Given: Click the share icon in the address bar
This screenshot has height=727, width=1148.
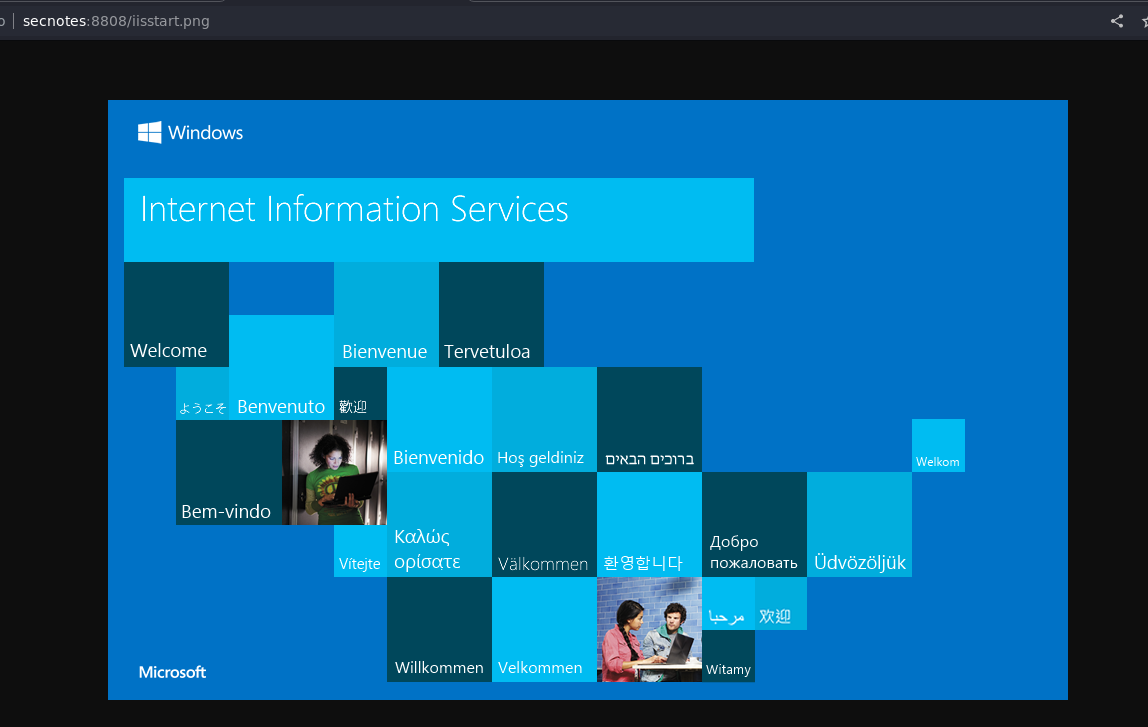Looking at the screenshot, I should [1117, 21].
